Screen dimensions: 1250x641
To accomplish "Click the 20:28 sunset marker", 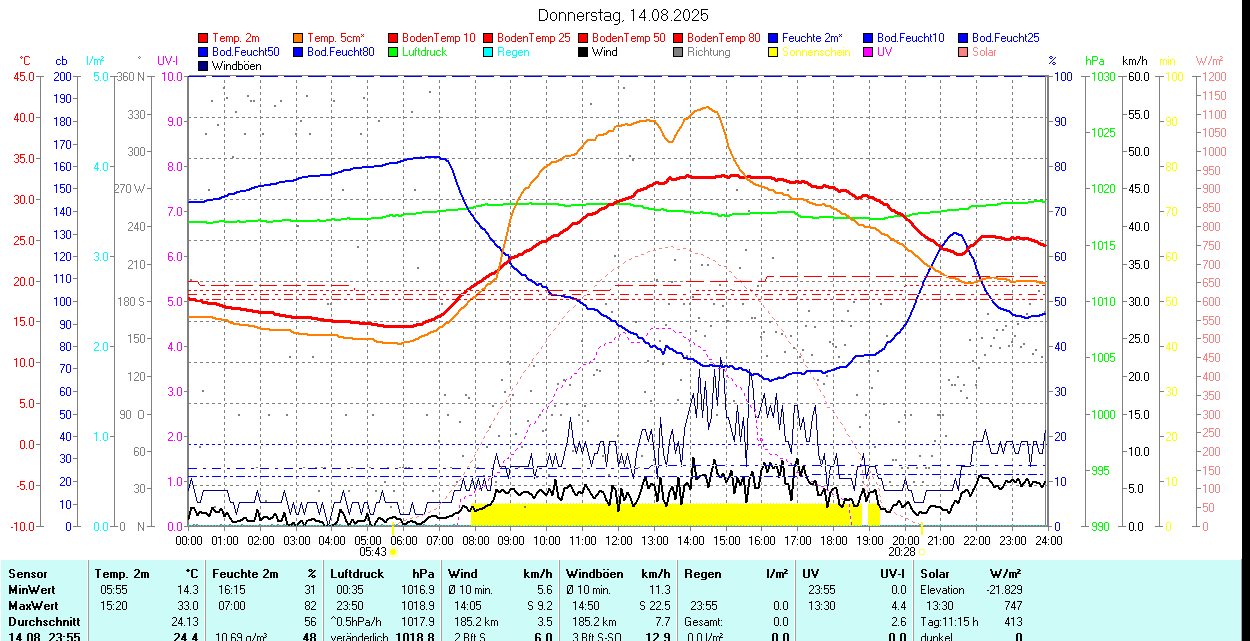I will [x=902, y=551].
